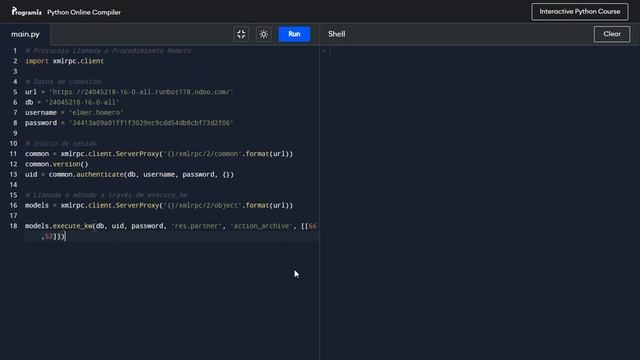Click the Shell panel label
This screenshot has width=640, height=360.
pyautogui.click(x=337, y=34)
